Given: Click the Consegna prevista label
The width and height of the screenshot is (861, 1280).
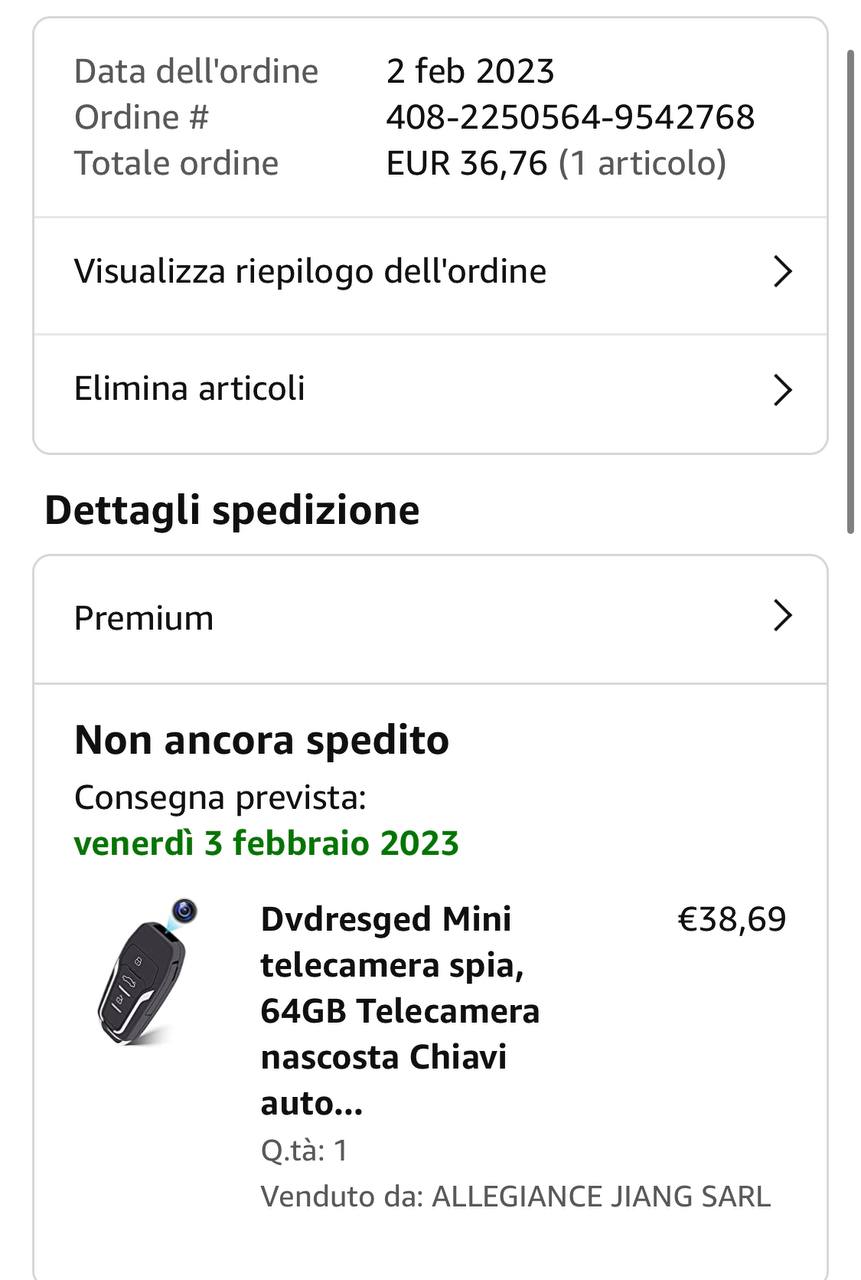Looking at the screenshot, I should 220,798.
